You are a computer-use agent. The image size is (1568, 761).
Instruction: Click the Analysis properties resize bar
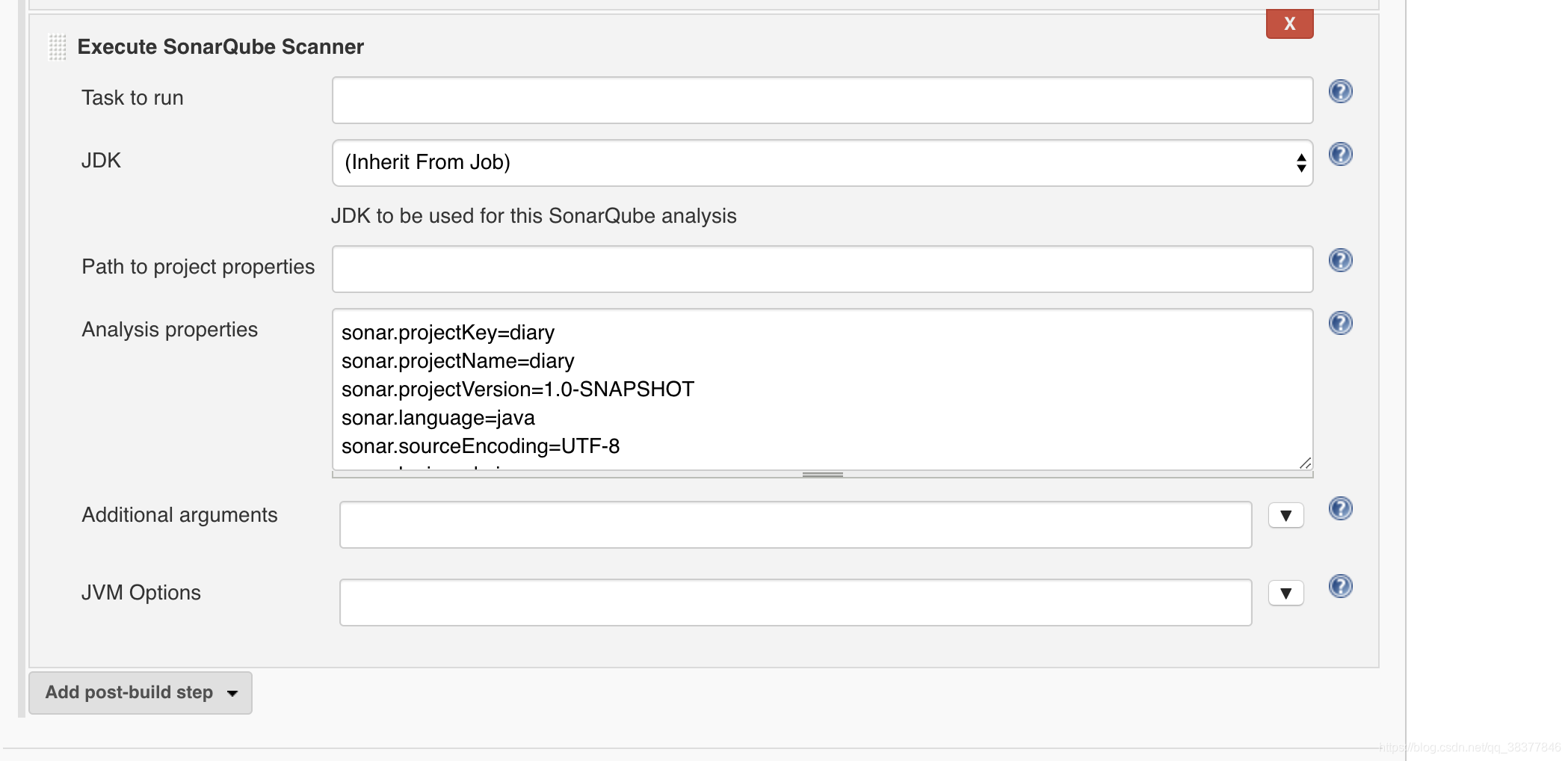click(x=822, y=475)
